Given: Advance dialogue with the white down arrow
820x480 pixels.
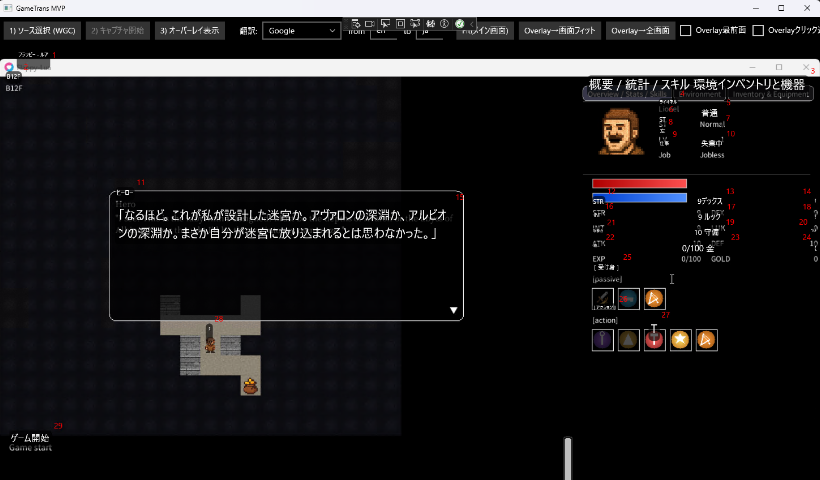Looking at the screenshot, I should pyautogui.click(x=454, y=311).
